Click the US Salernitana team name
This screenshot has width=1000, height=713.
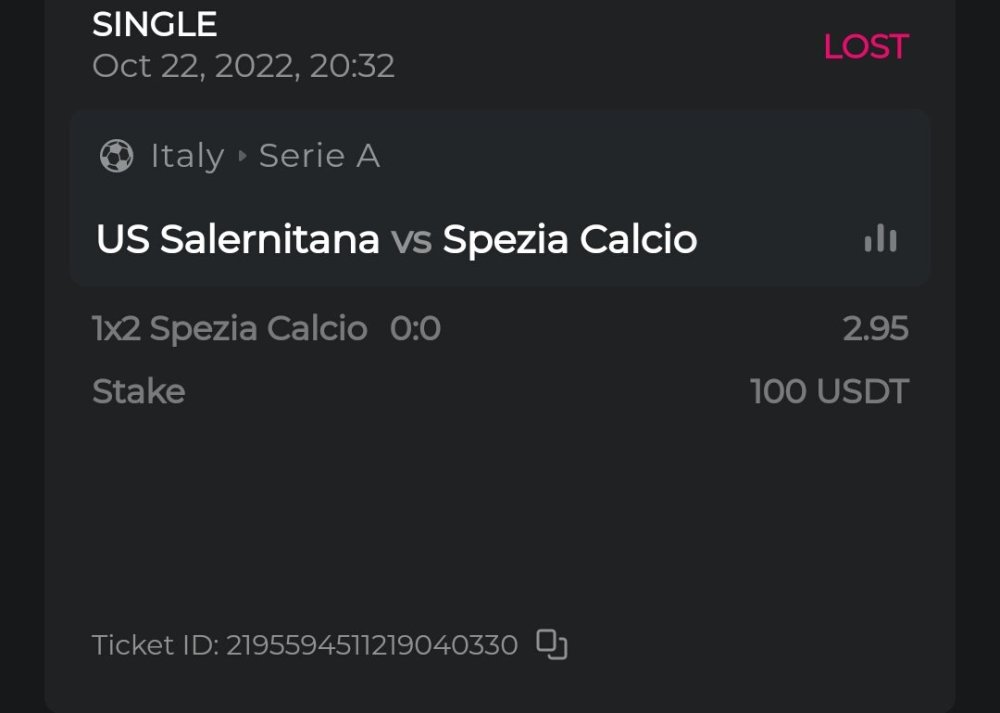pyautogui.click(x=238, y=240)
